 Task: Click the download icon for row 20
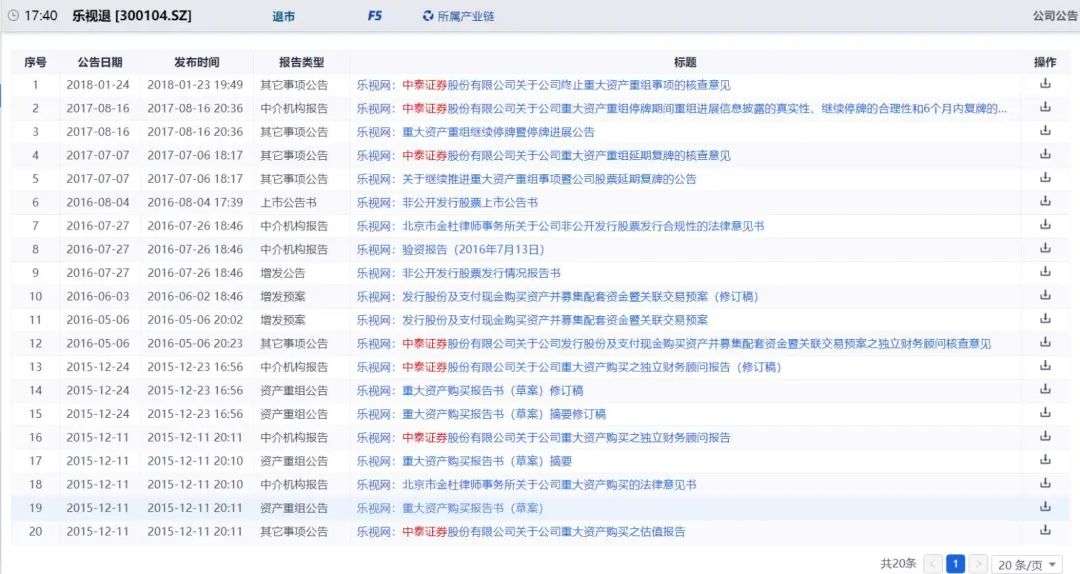[1045, 530]
